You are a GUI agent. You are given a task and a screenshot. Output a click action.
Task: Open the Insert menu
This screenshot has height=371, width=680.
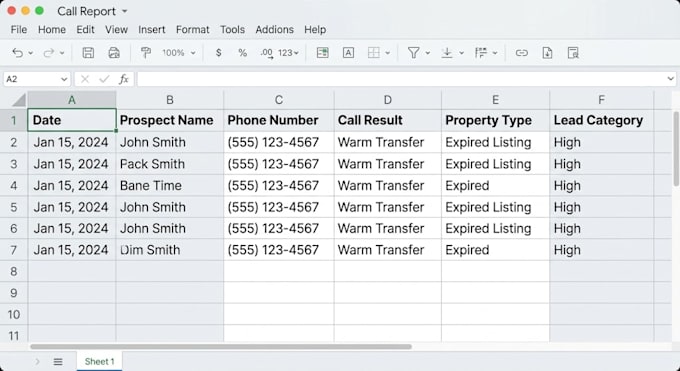point(152,30)
